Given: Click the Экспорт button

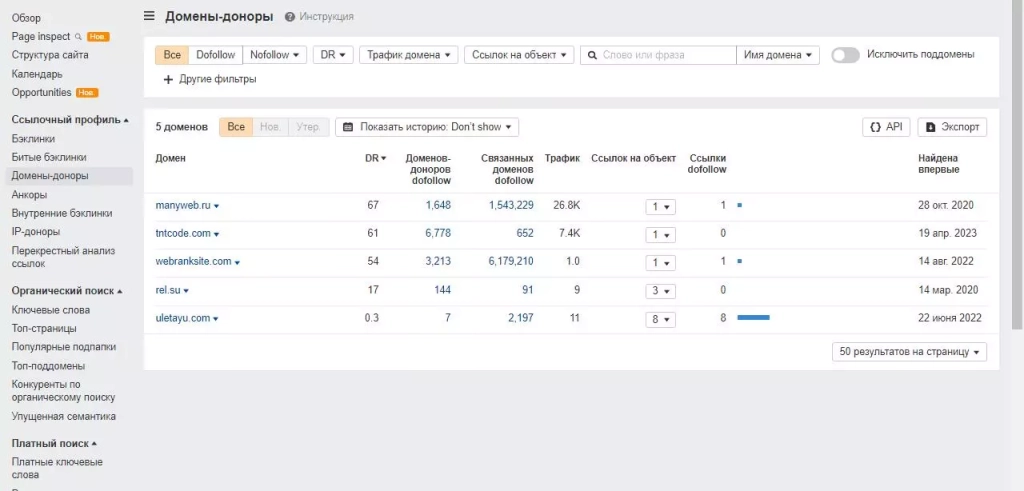Looking at the screenshot, I should [x=952, y=127].
